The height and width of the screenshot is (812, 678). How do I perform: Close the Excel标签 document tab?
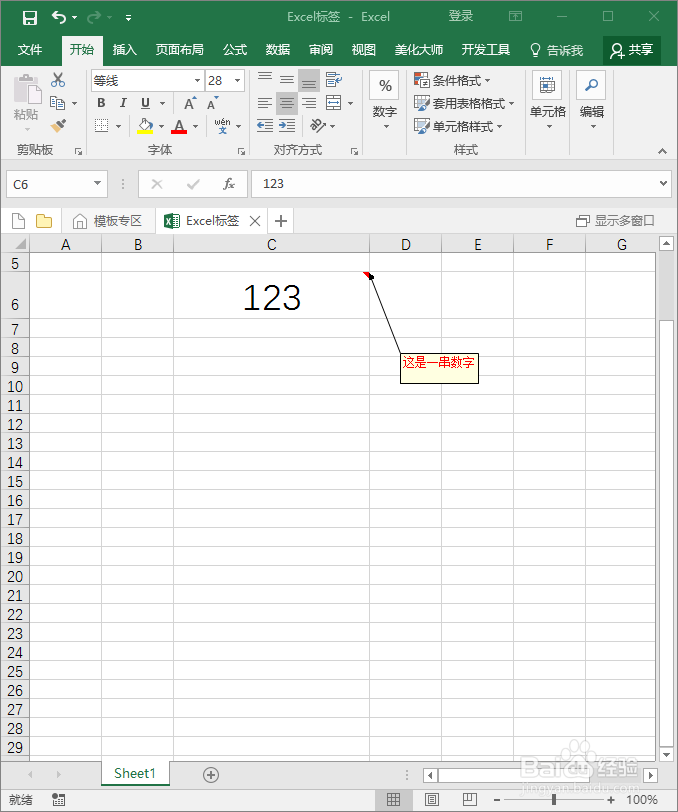(255, 221)
